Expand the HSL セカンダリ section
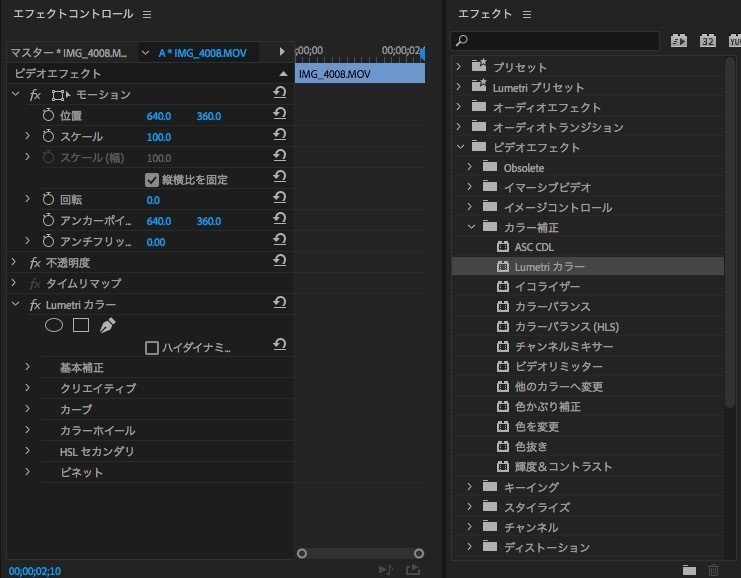Image resolution: width=741 pixels, height=578 pixels. (27, 450)
